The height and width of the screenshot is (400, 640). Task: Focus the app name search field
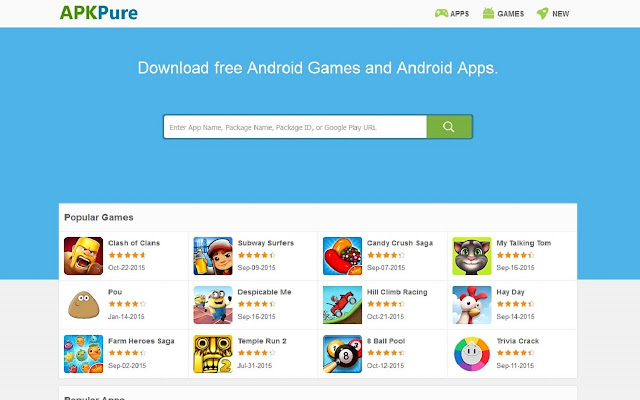coord(295,127)
